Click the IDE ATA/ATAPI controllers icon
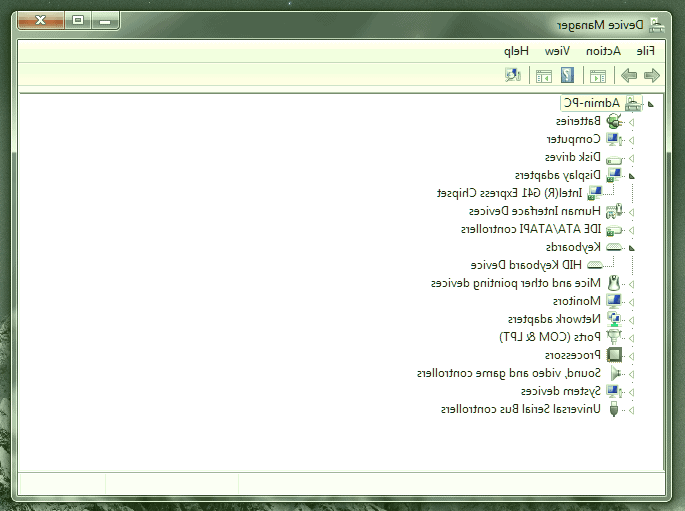The image size is (685, 511). [x=614, y=230]
